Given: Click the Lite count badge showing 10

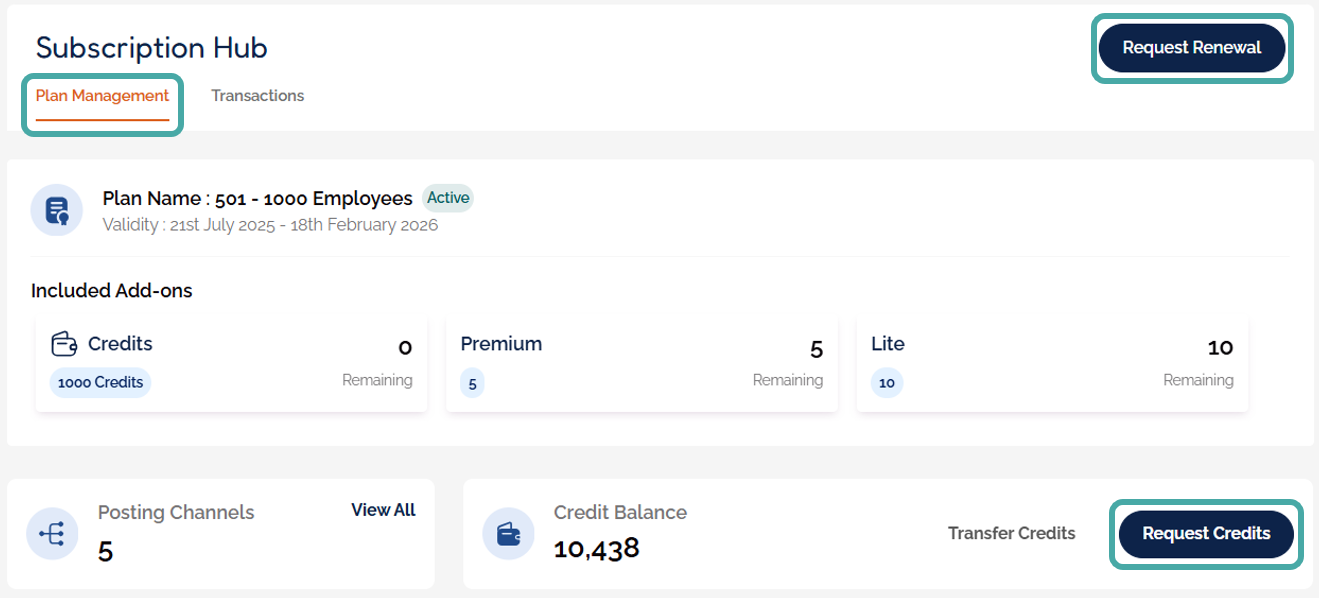Looking at the screenshot, I should point(886,383).
